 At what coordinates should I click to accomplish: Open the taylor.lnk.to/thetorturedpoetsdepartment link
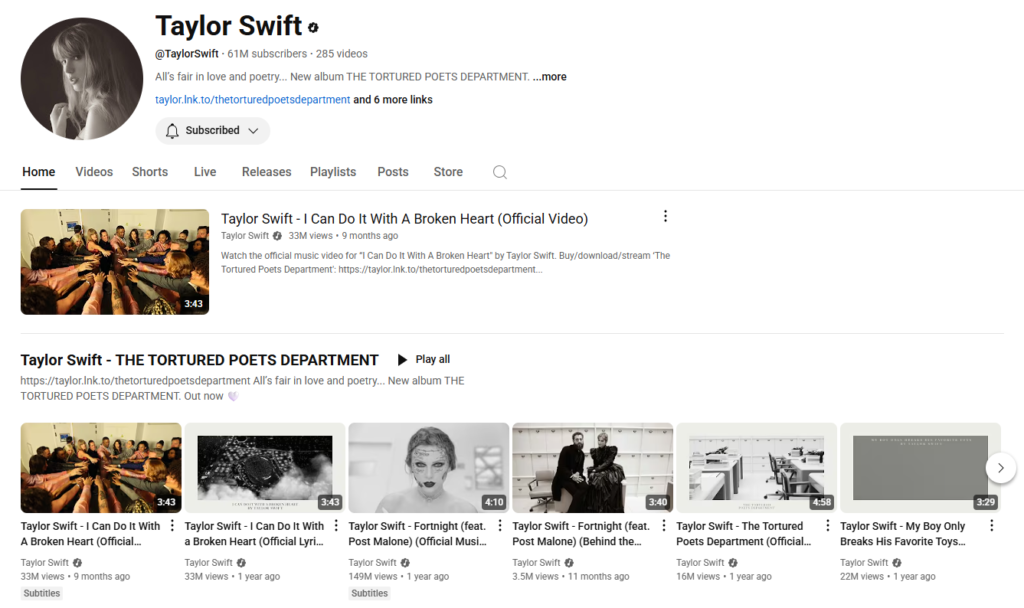[x=252, y=100]
